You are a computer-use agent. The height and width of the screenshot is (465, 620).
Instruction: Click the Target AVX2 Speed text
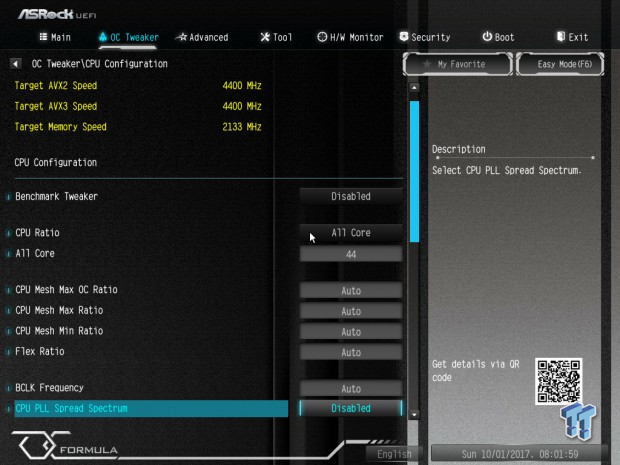click(x=56, y=86)
